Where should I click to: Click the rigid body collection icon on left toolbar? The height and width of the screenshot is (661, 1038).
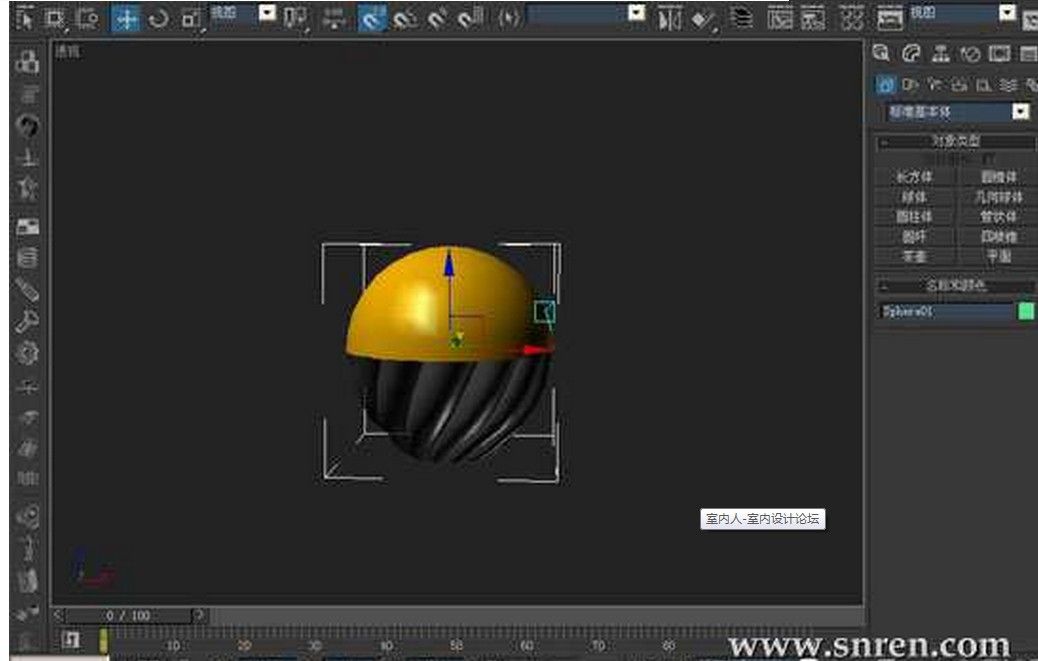click(27, 62)
